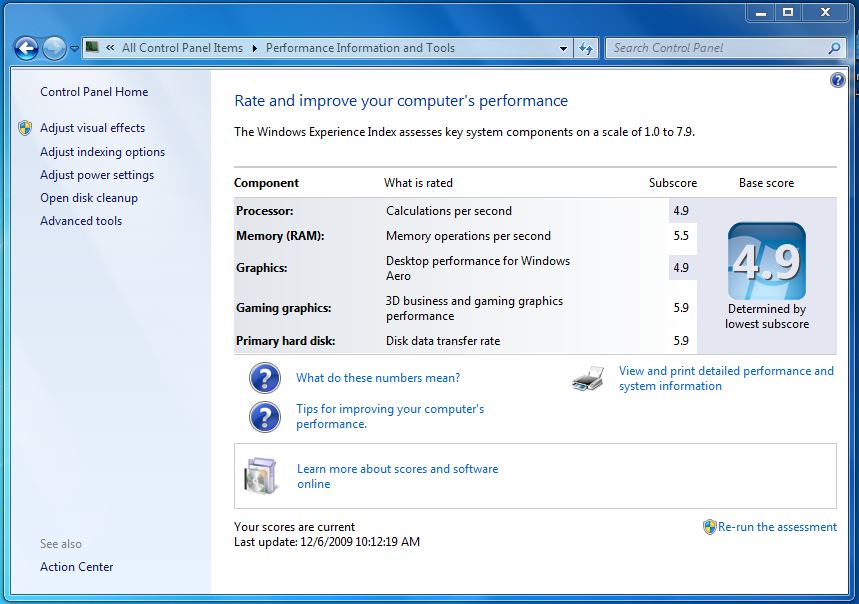Click the Back navigation arrow
Viewport: 859px width, 604px height.
[x=26, y=48]
